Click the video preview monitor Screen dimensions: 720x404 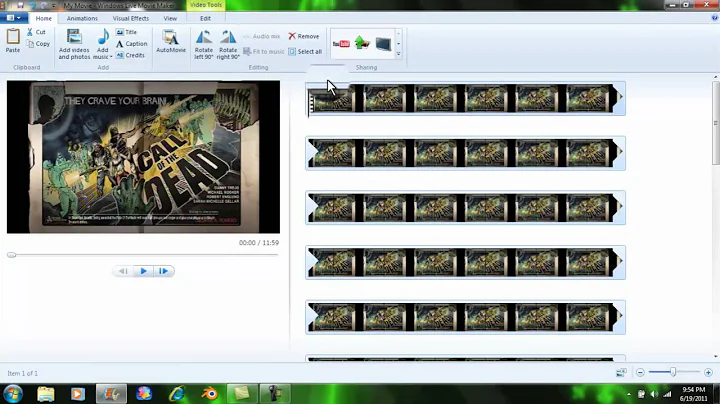coord(143,157)
